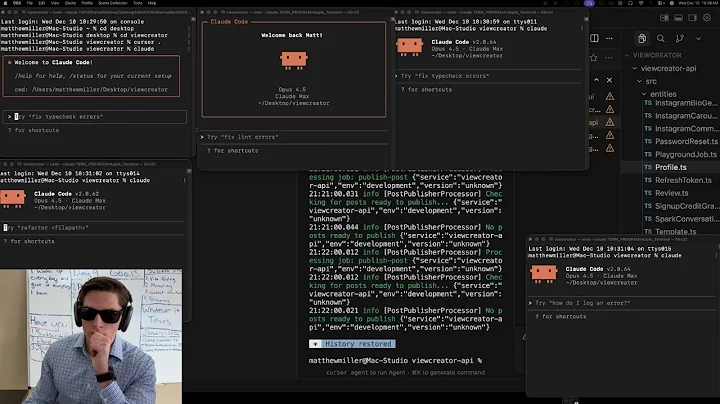Click the last warning triangle icon
The width and height of the screenshot is (720, 404).
pos(610,148)
